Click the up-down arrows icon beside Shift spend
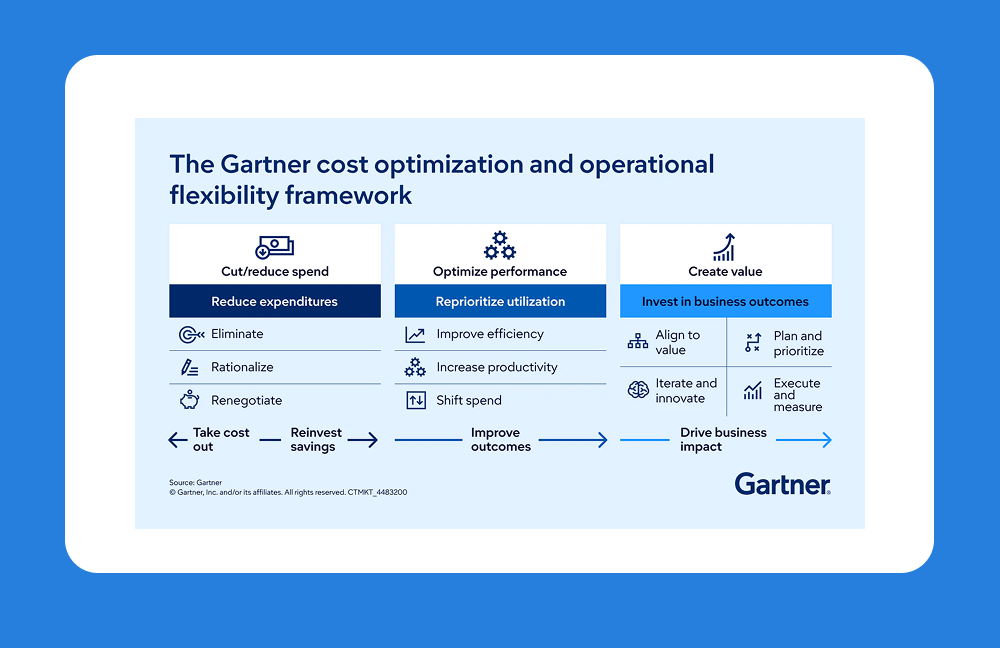Image resolution: width=1000 pixels, height=648 pixels. [x=416, y=400]
